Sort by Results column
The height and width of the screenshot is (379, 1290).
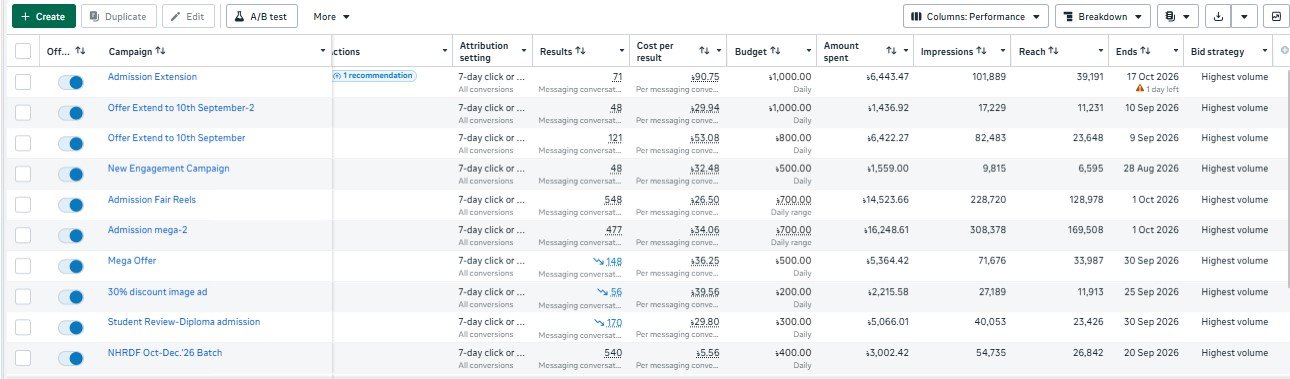[580, 51]
